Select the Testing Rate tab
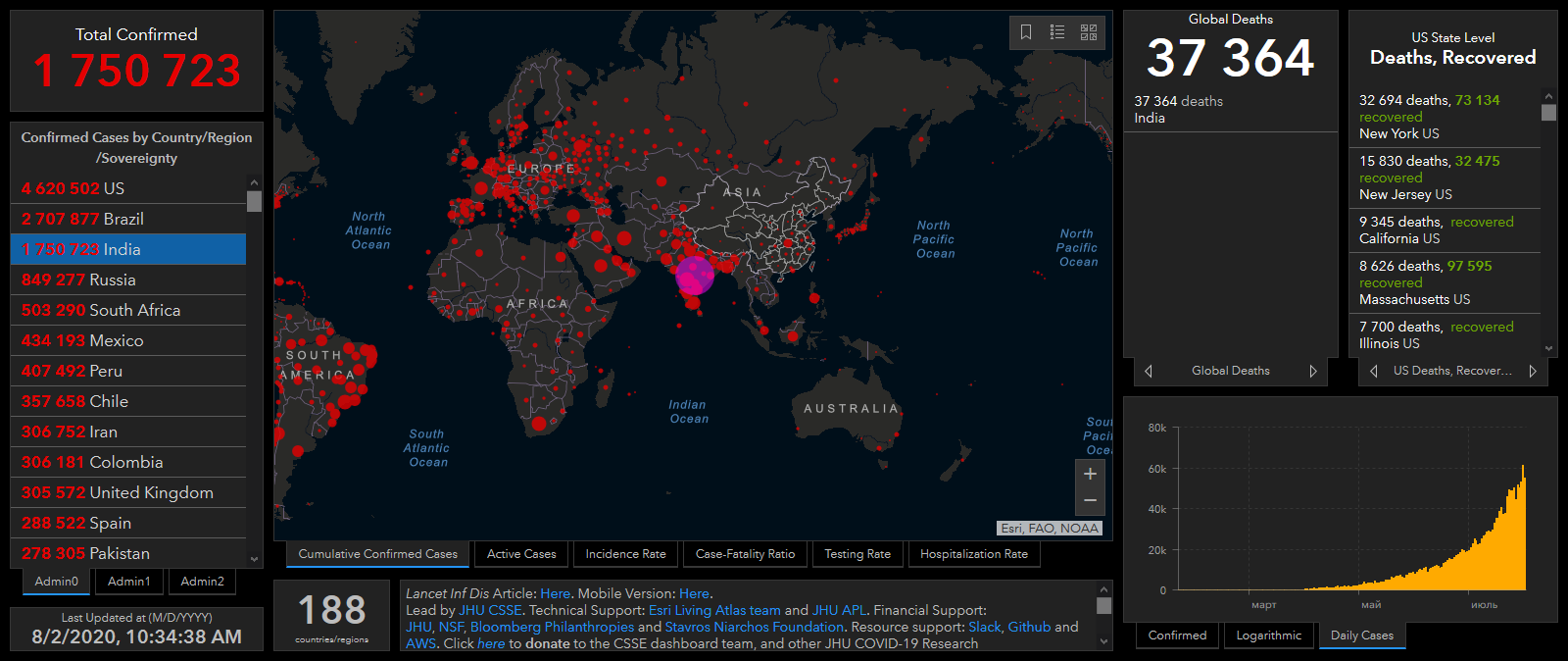The image size is (1568, 661). click(857, 554)
